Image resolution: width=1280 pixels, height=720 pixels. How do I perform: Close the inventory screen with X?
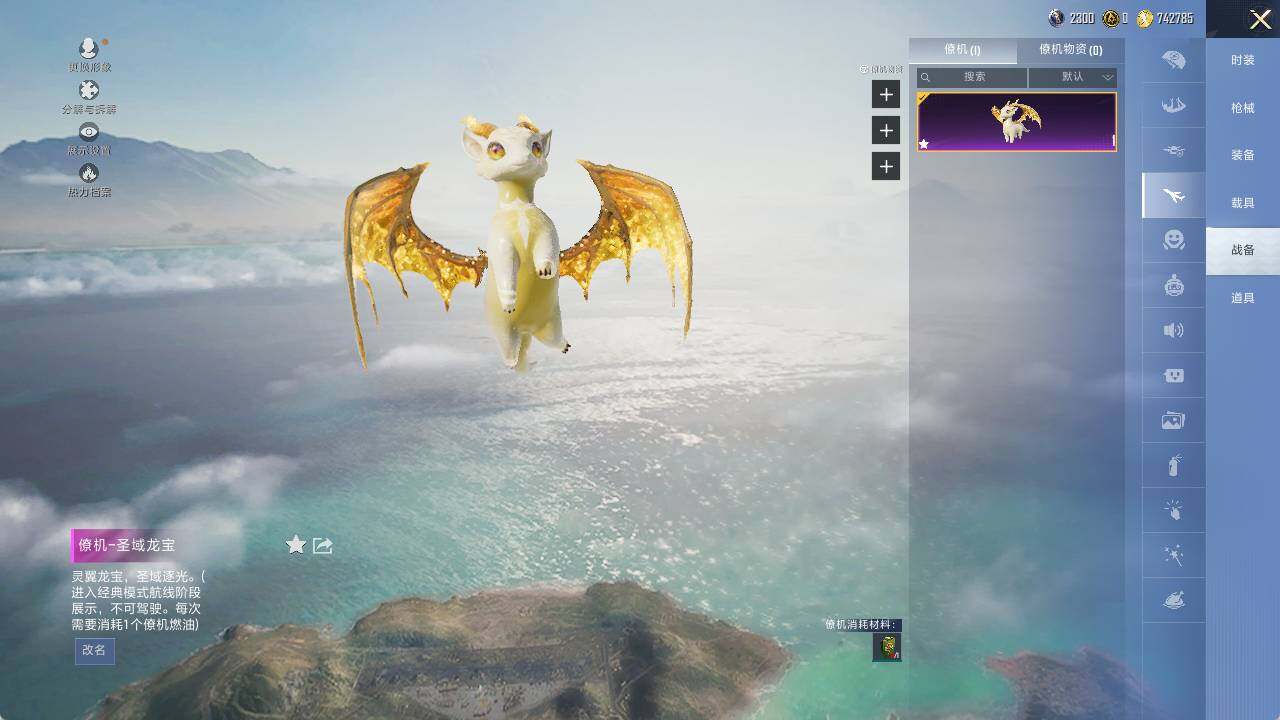1260,19
